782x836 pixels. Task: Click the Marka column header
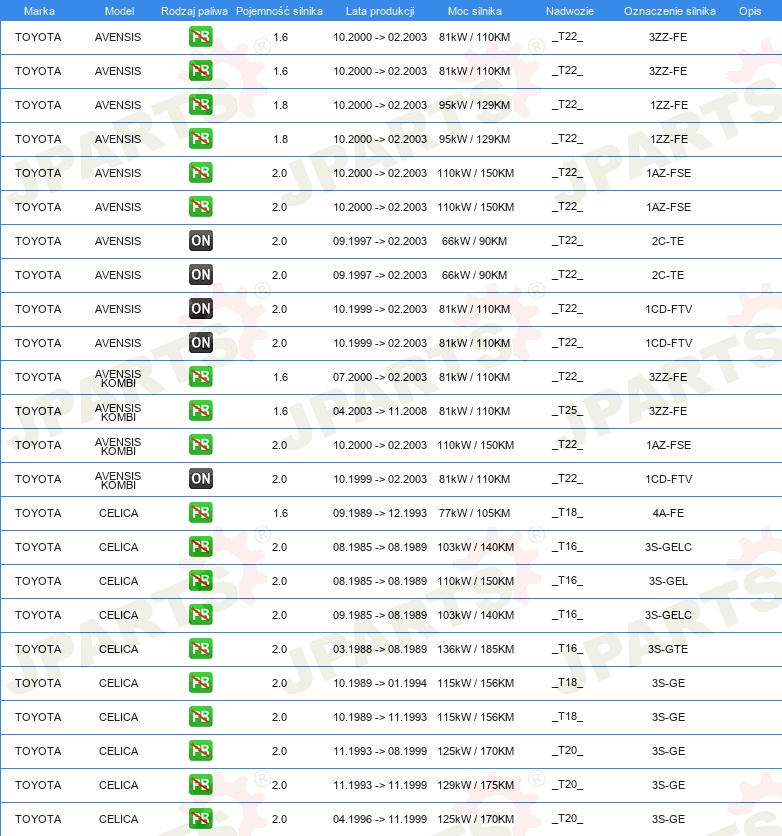point(39,11)
